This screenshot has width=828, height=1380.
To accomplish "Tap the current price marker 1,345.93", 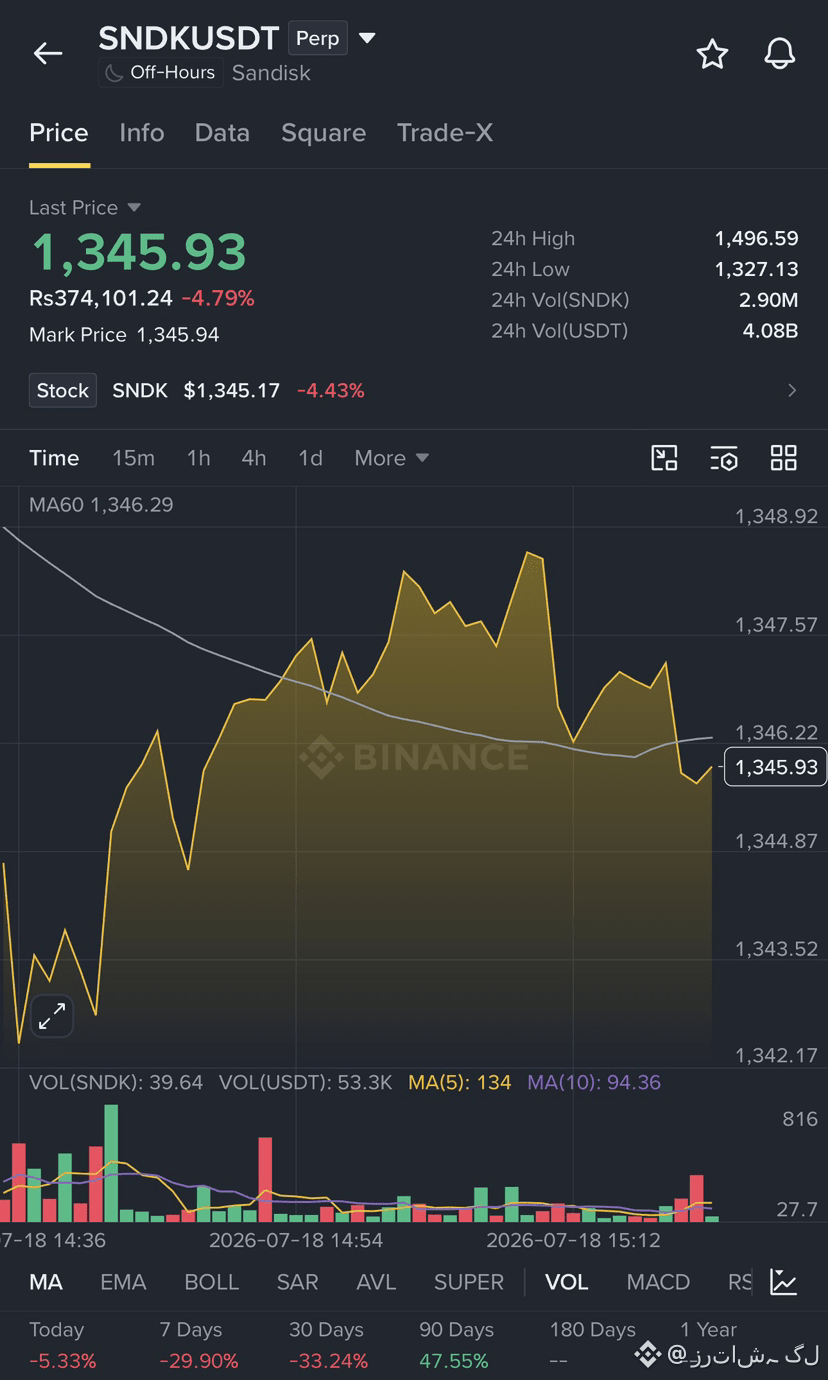I will point(776,767).
